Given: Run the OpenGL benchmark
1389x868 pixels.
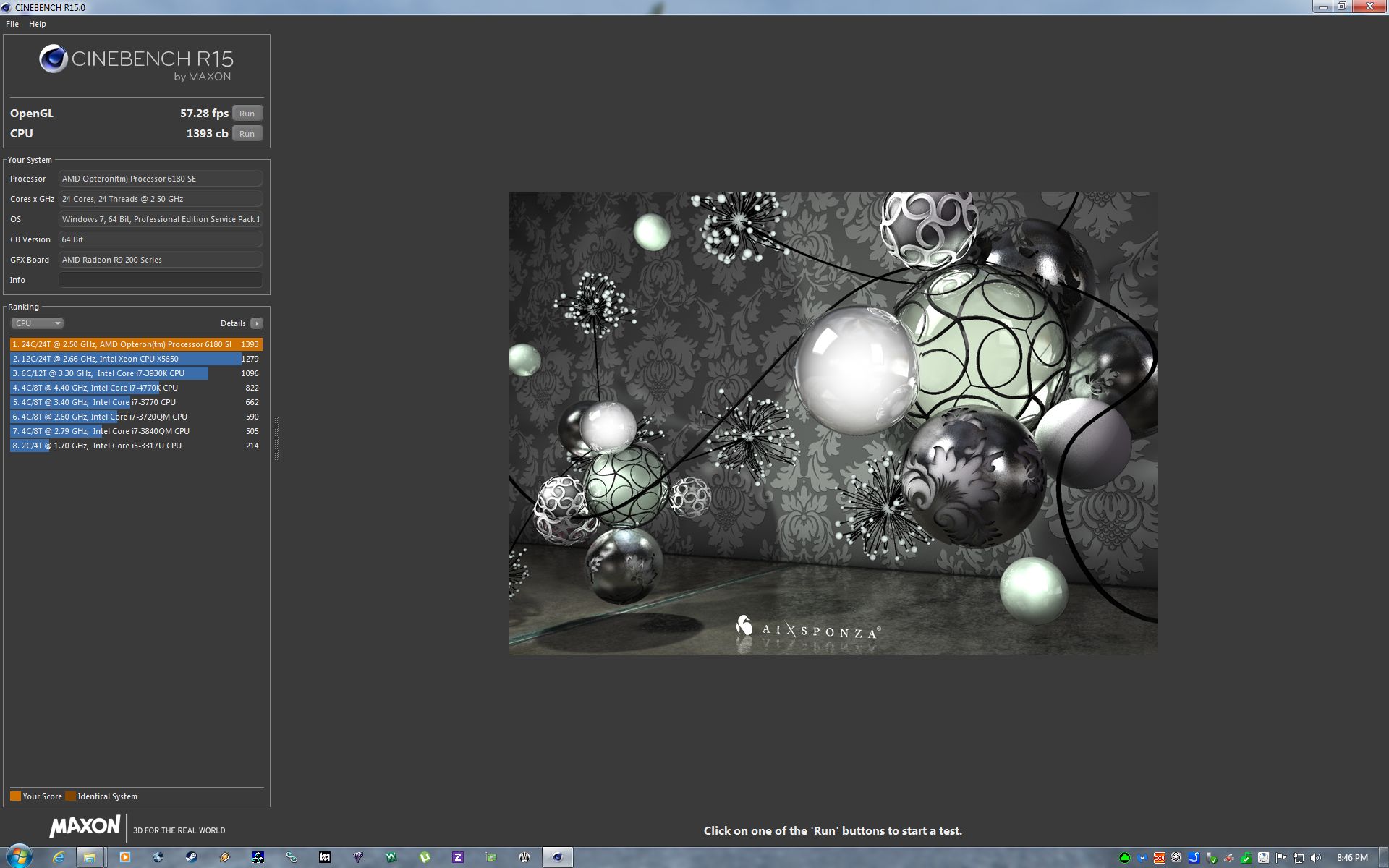Looking at the screenshot, I should (247, 114).
